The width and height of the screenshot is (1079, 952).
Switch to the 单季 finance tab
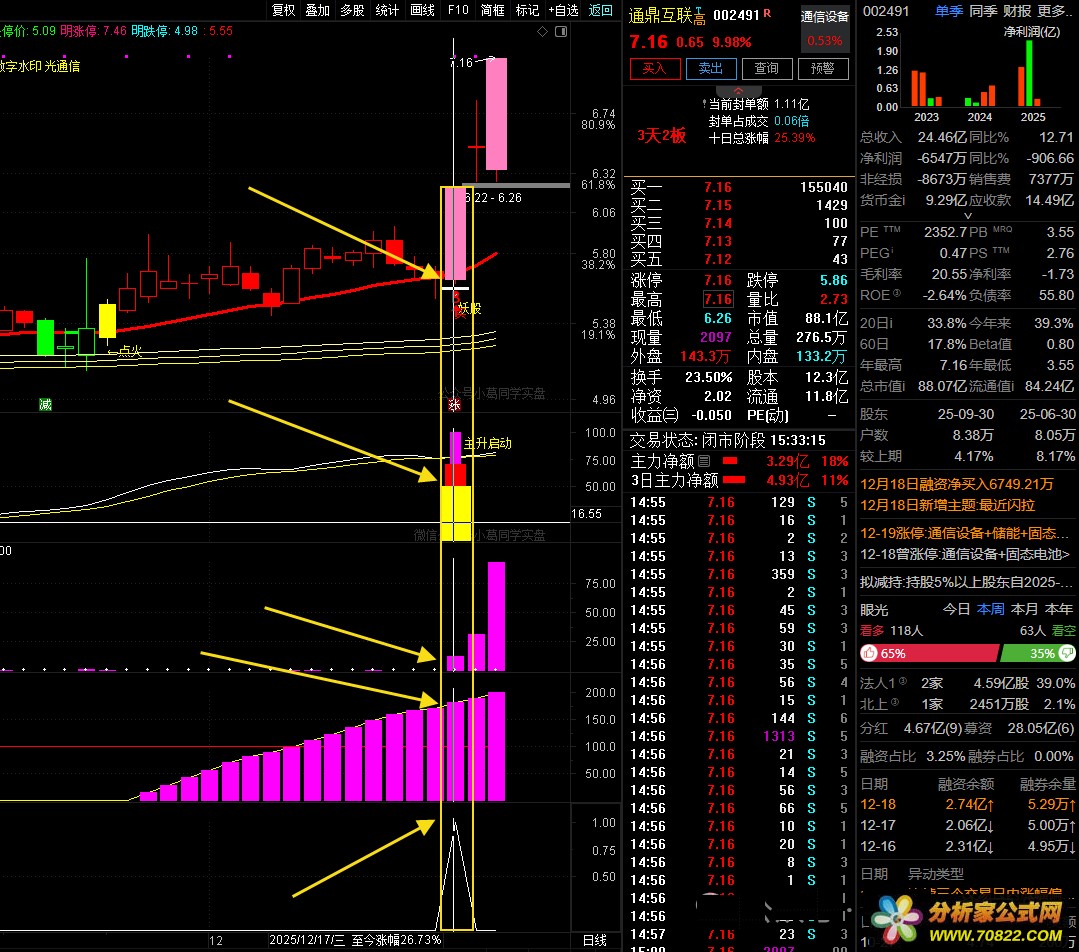pos(949,11)
